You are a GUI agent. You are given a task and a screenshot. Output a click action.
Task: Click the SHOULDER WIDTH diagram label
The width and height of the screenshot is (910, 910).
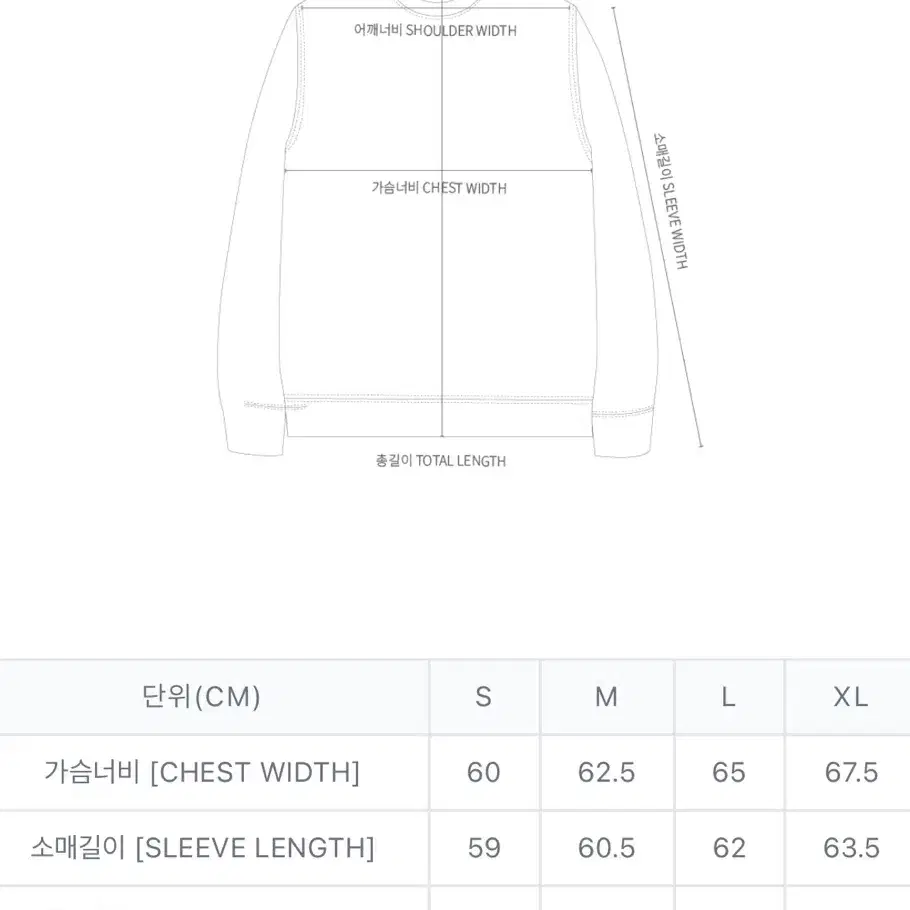pyautogui.click(x=435, y=30)
